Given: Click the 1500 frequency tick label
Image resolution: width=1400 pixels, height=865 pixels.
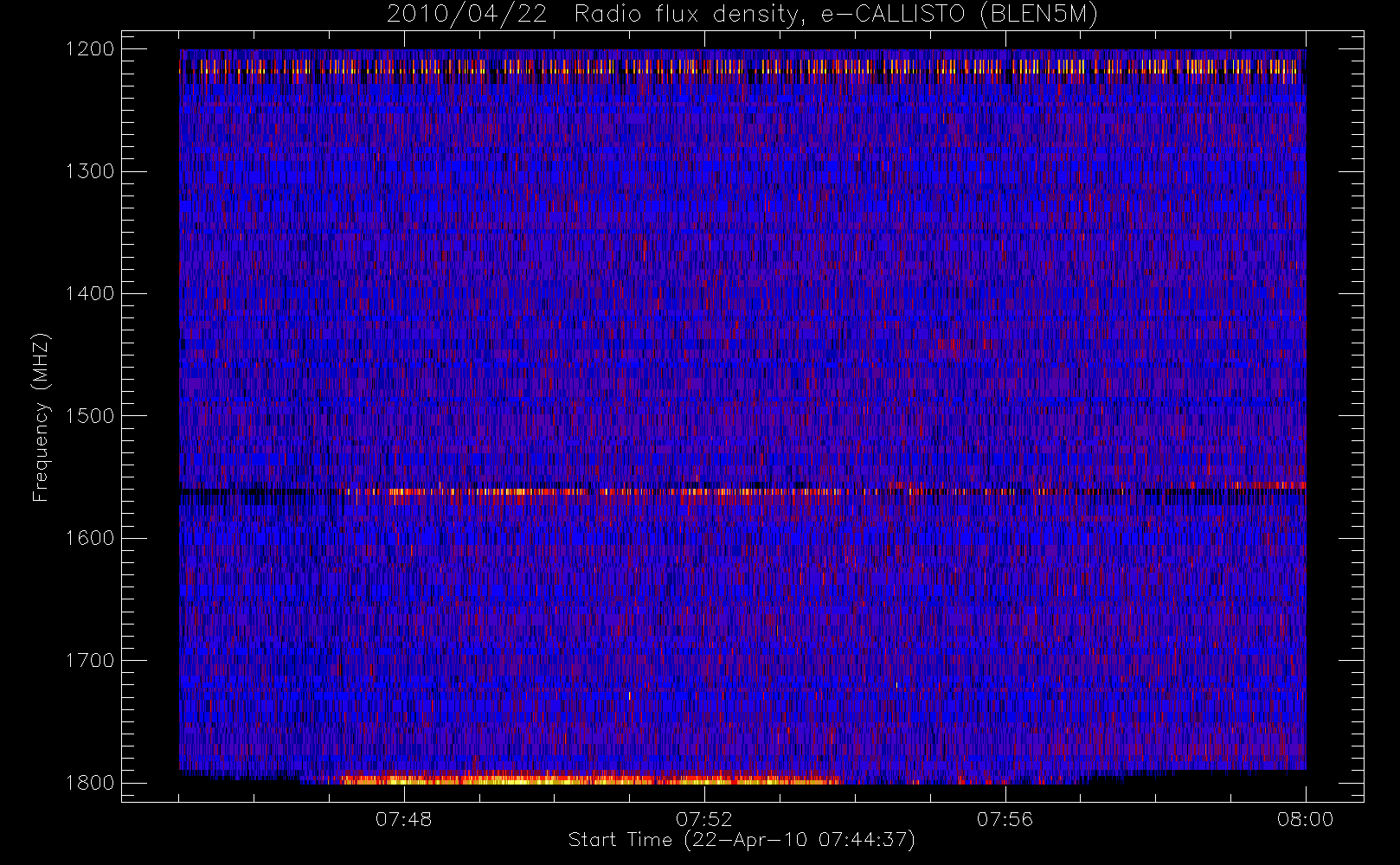Looking at the screenshot, I should 90,416.
